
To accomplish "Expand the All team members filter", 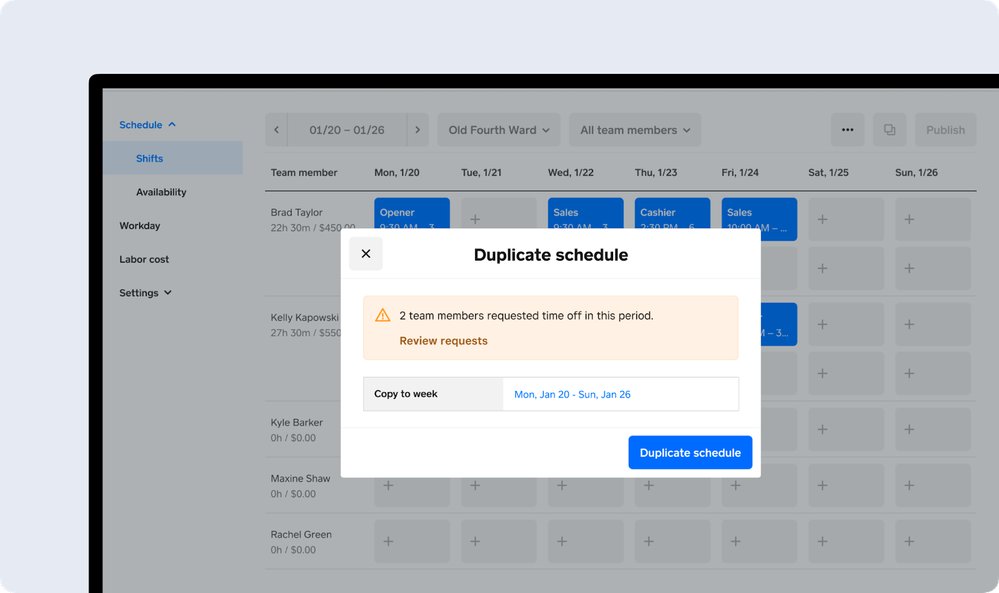I will pos(634,130).
